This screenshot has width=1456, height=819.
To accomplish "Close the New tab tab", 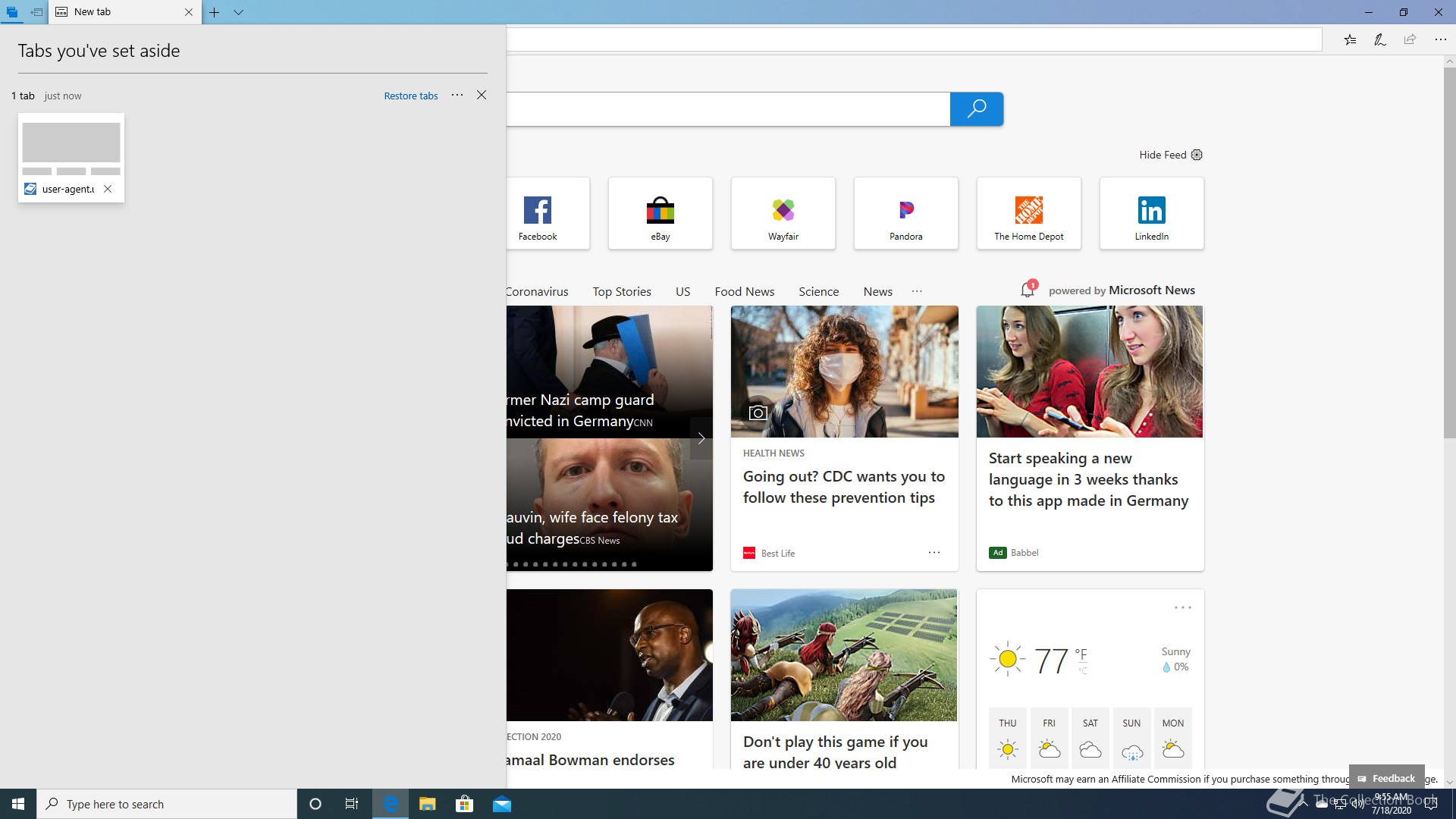I will tap(189, 12).
